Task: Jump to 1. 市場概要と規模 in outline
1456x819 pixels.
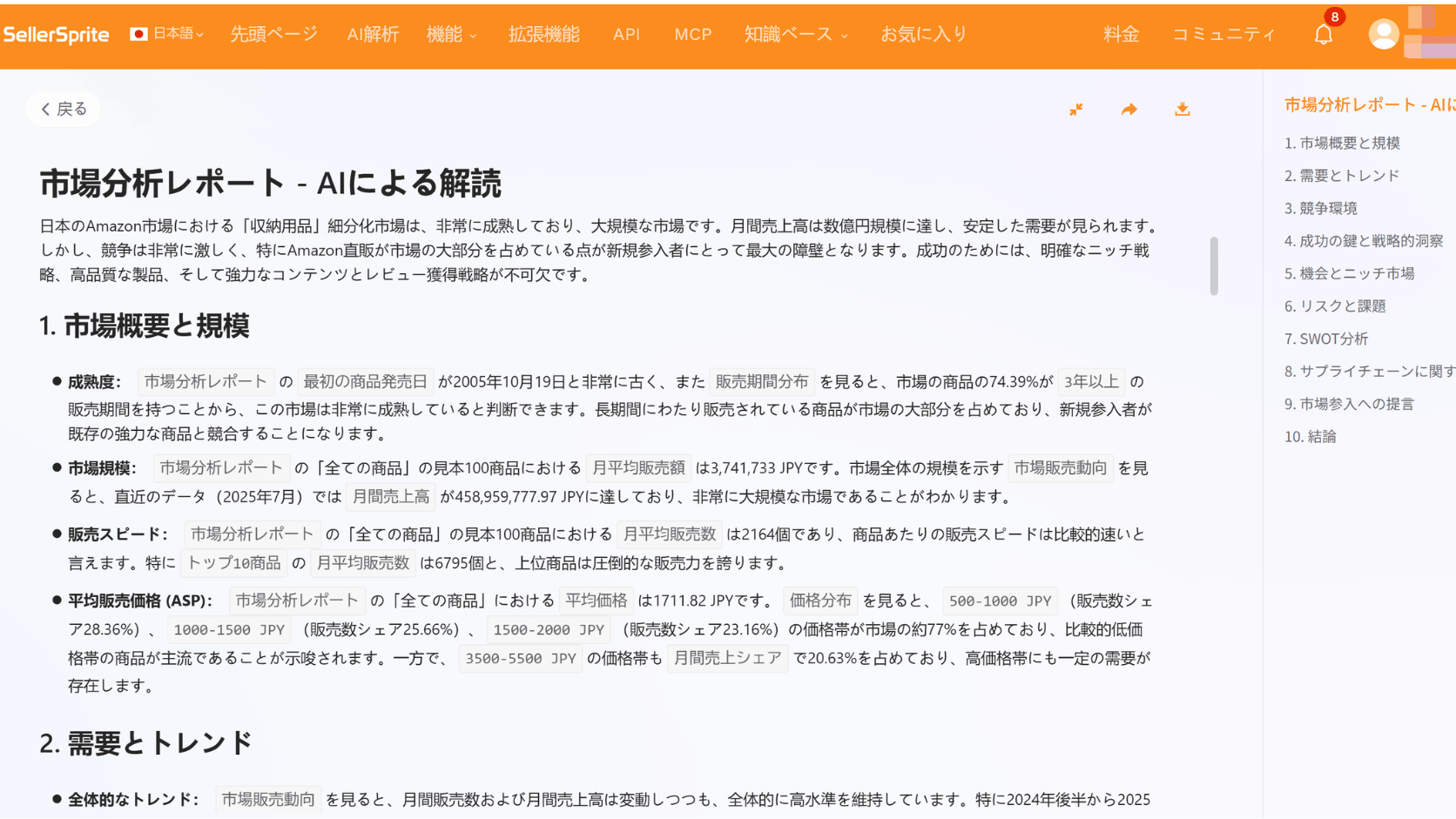Action: coord(1342,143)
